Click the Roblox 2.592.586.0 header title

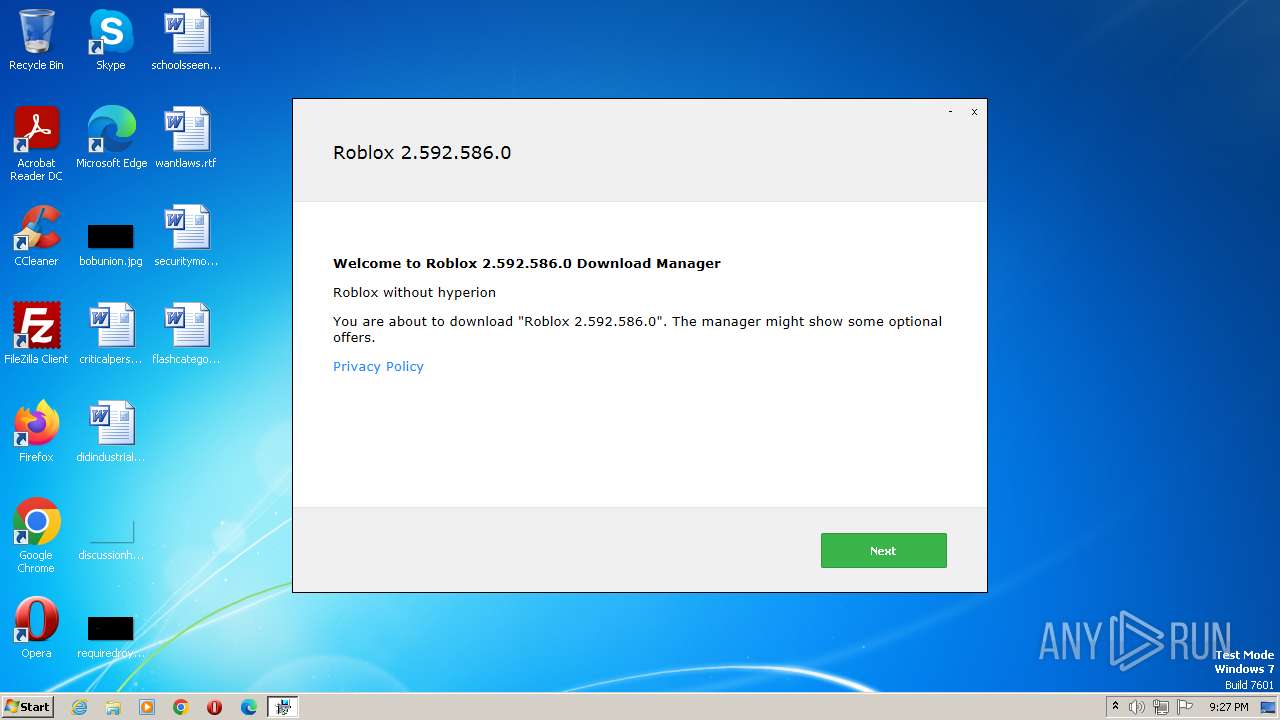pos(422,153)
